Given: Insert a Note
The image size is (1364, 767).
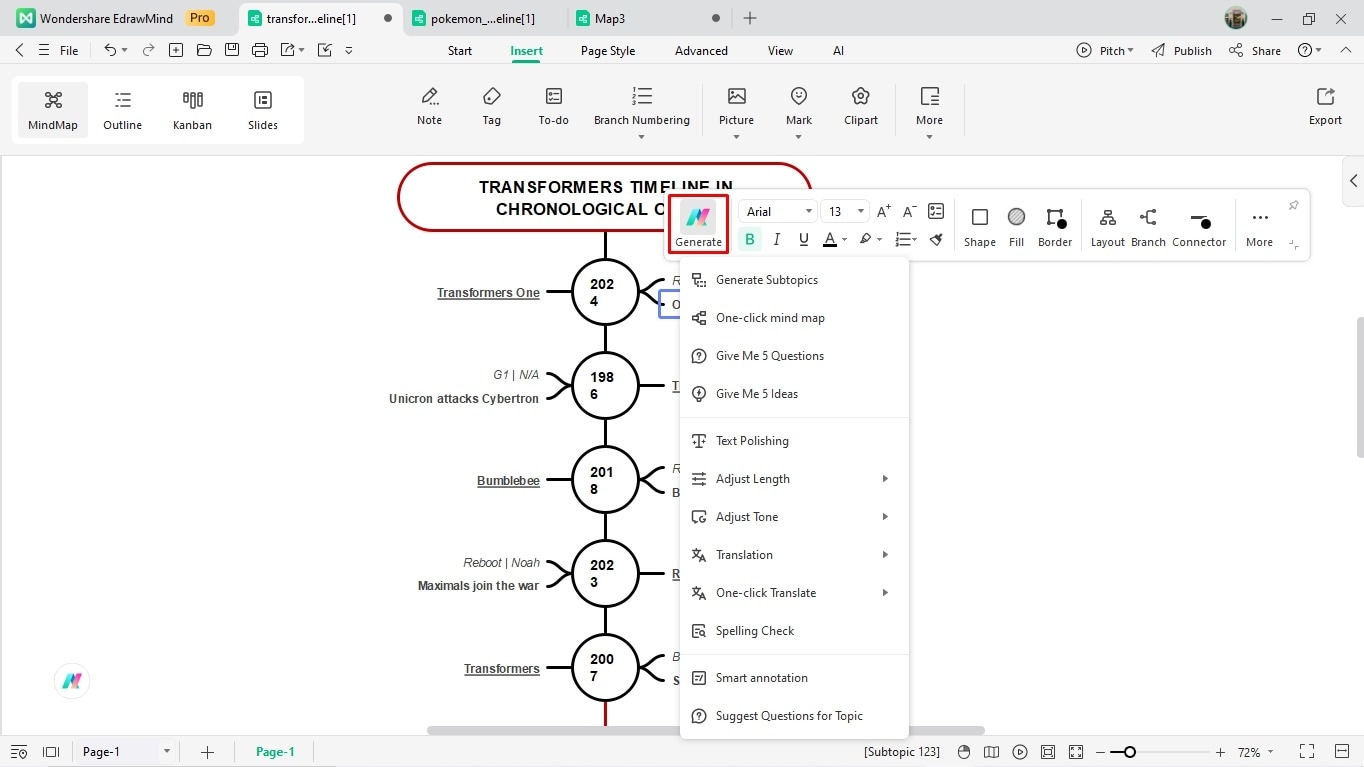Looking at the screenshot, I should coord(429,107).
